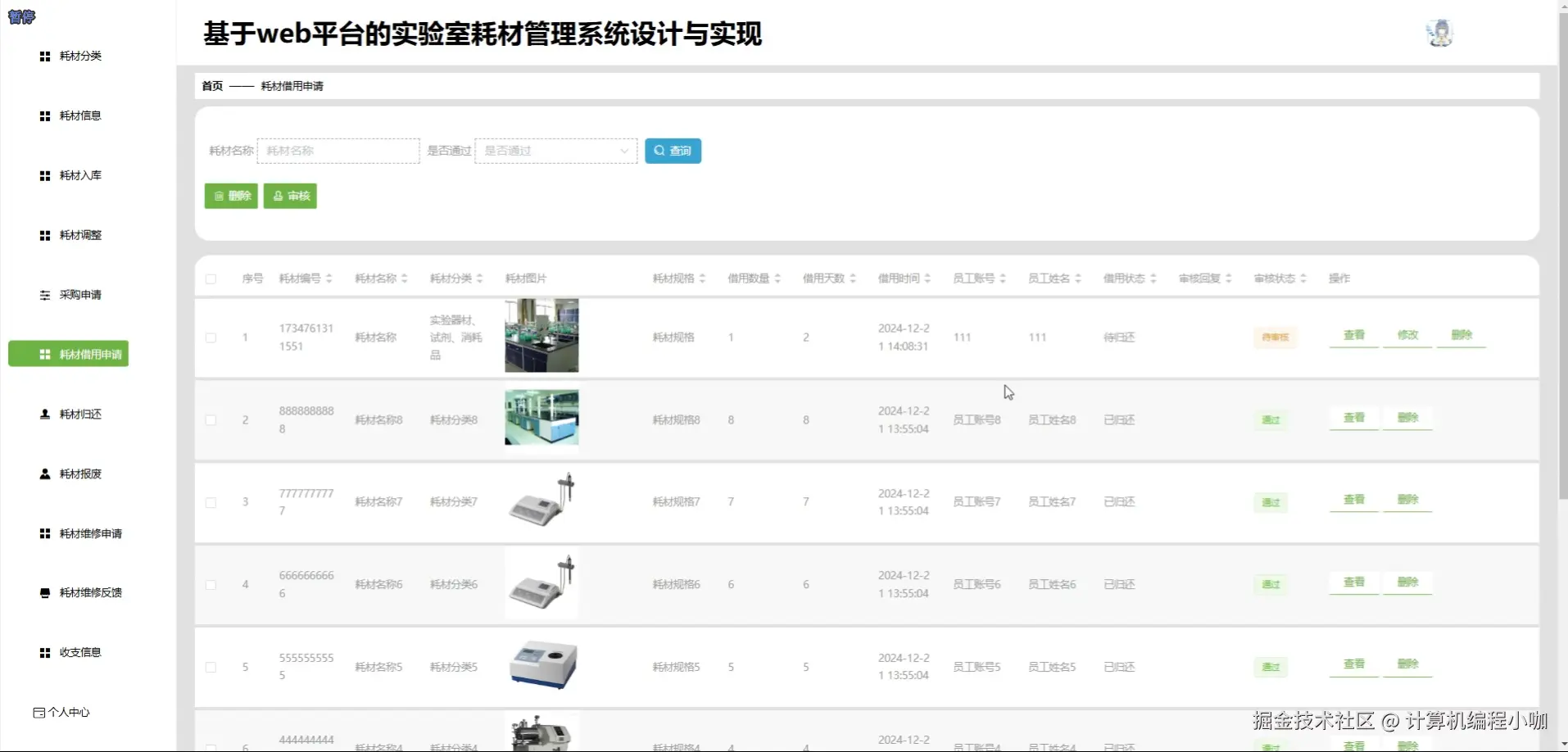The width and height of the screenshot is (1568, 752).
Task: Check the box for row 2 耗材名称8
Action: (x=211, y=420)
